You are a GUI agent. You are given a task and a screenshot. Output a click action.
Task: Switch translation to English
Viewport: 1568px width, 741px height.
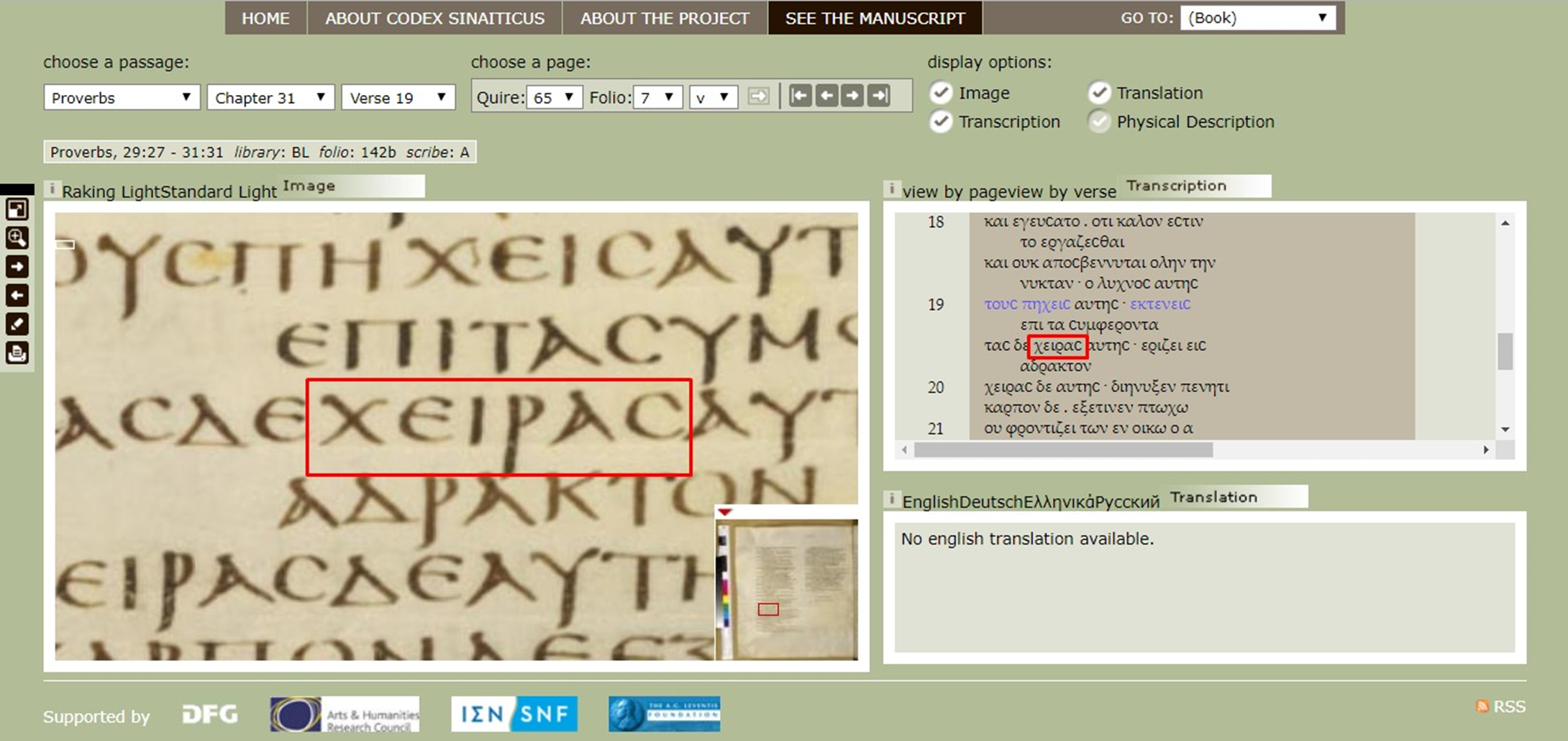coord(931,501)
